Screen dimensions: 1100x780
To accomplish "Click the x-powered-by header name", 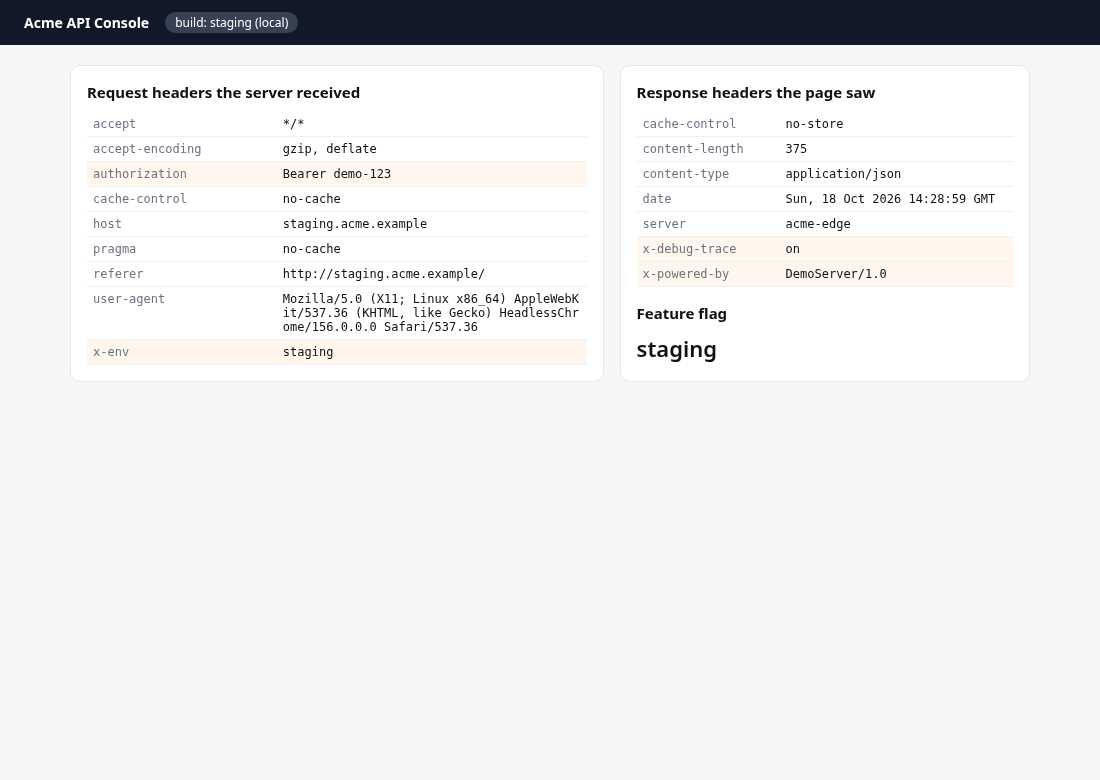I will (685, 274).
